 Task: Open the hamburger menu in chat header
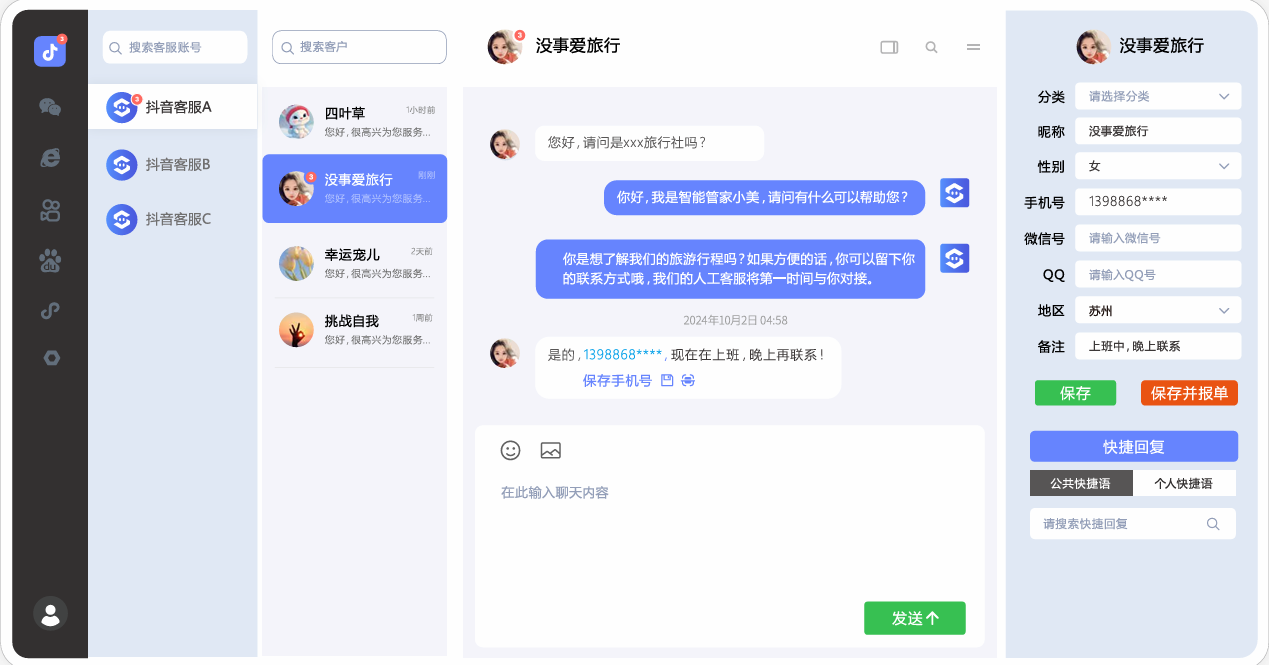(973, 47)
